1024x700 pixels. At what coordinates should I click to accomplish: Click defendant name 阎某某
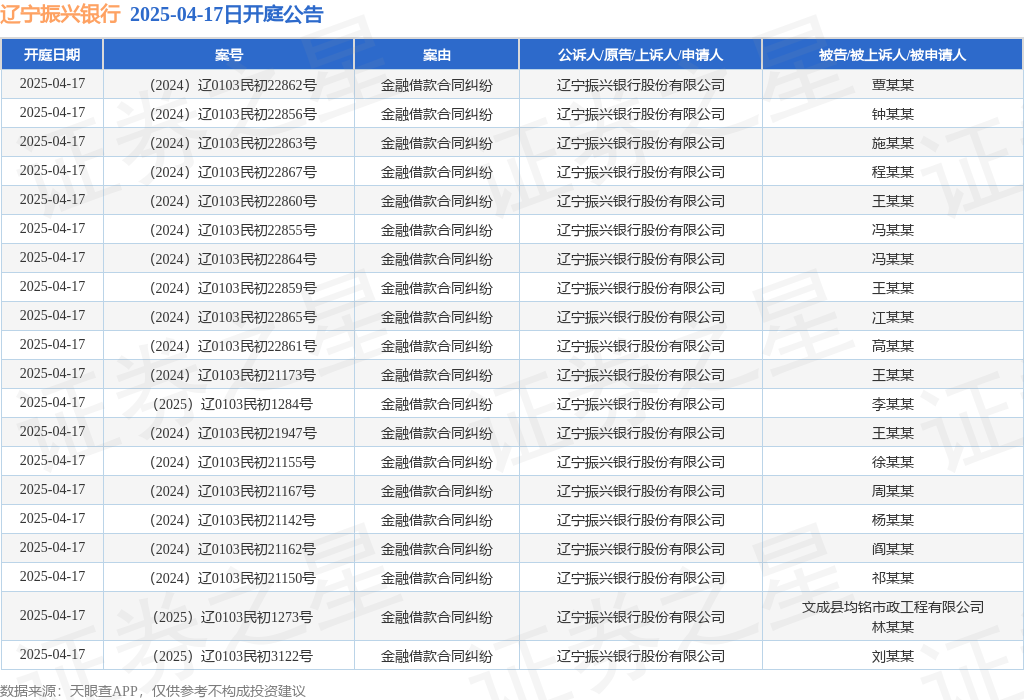[893, 549]
